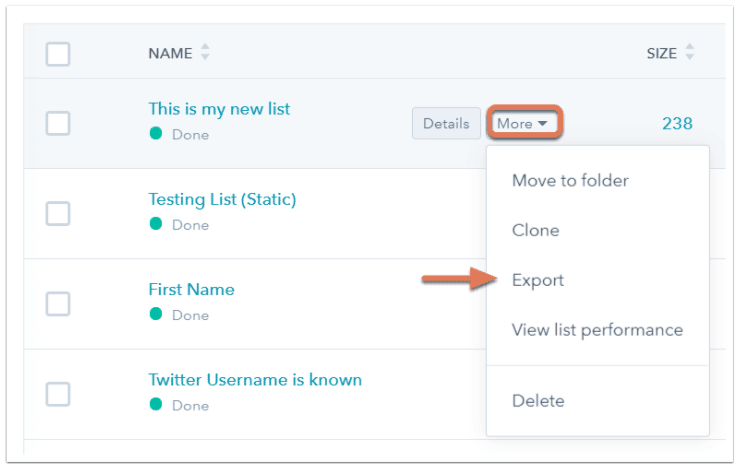
Task: Select Clone in the More menu
Action: click(536, 230)
